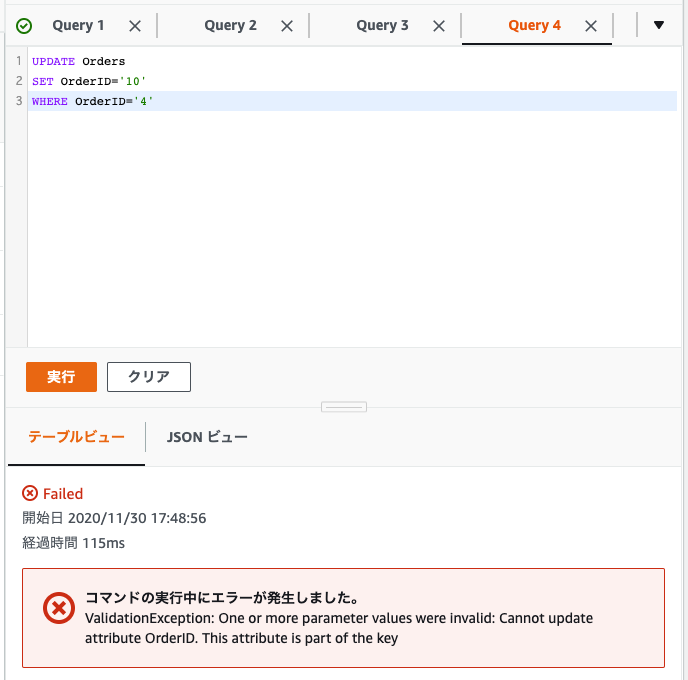Run the query with 実行 button
Image resolution: width=688 pixels, height=680 pixels.
pyautogui.click(x=61, y=377)
